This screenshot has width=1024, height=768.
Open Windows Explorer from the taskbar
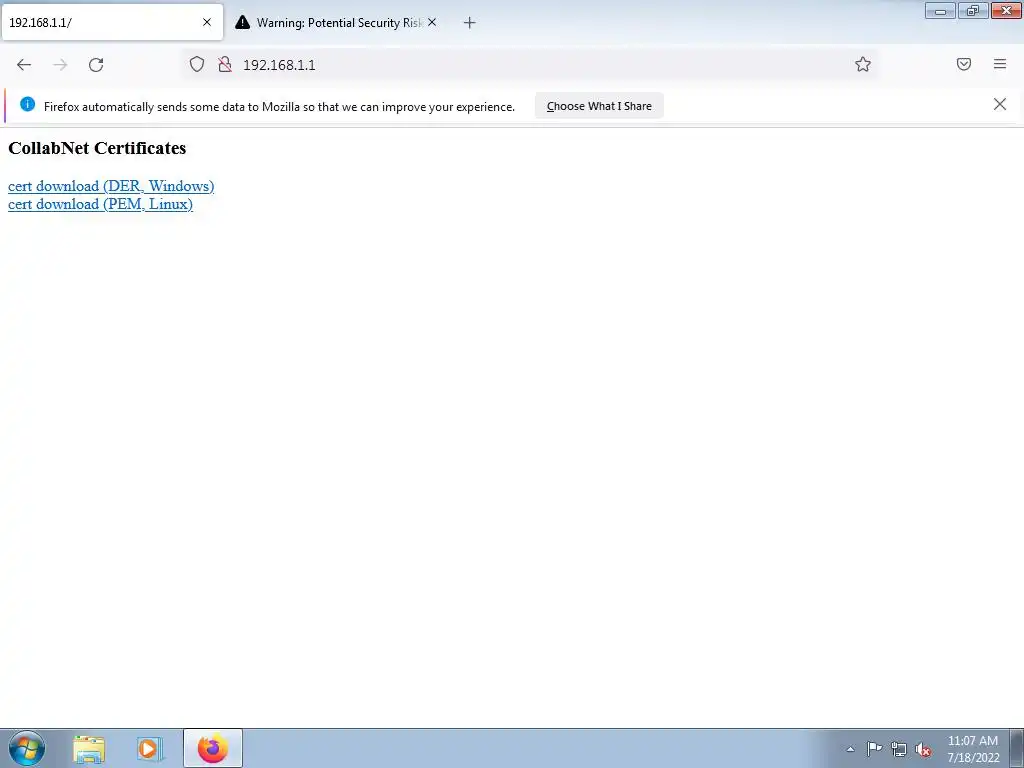(89, 748)
